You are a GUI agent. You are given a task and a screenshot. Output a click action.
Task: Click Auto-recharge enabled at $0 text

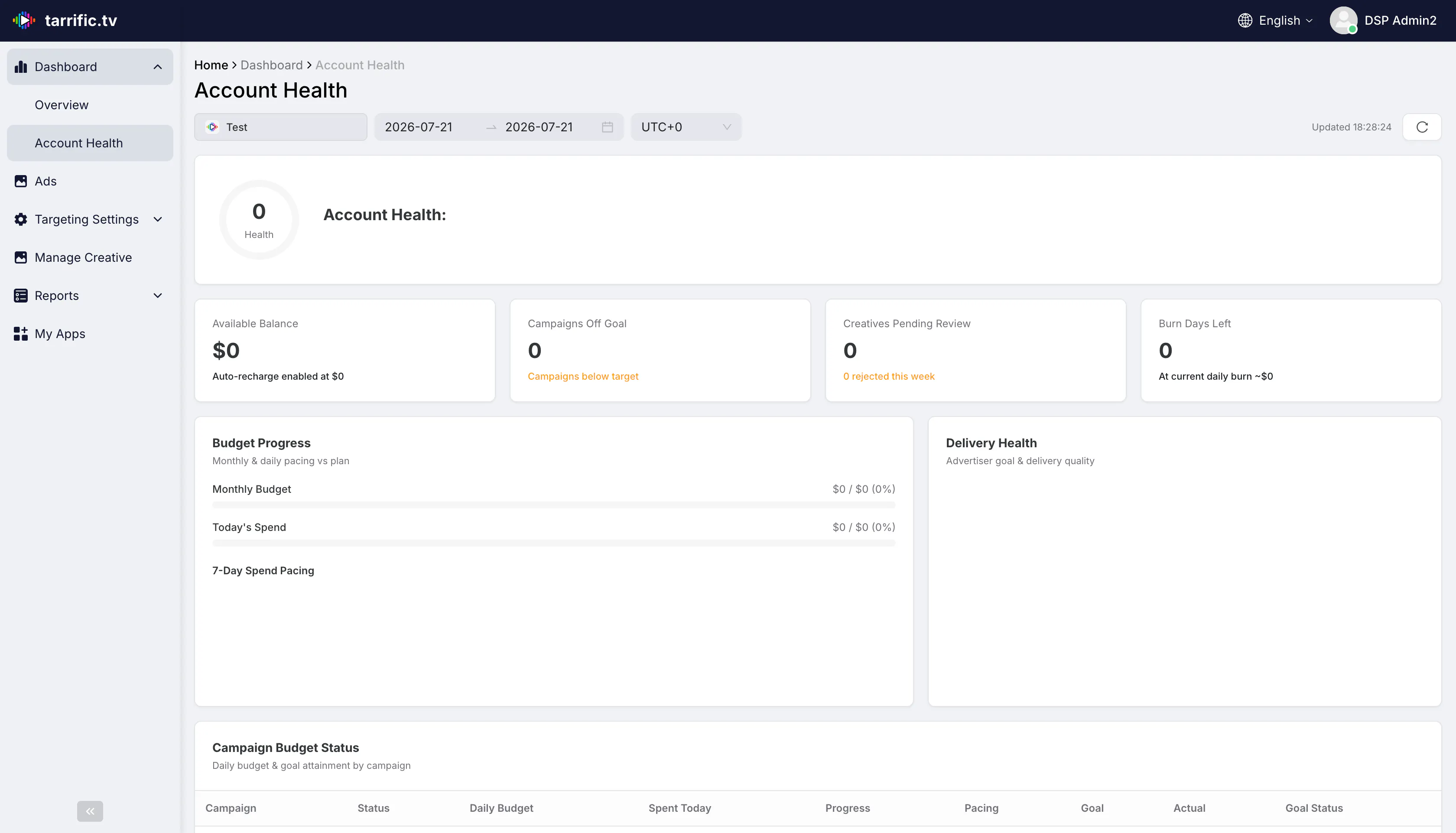278,377
